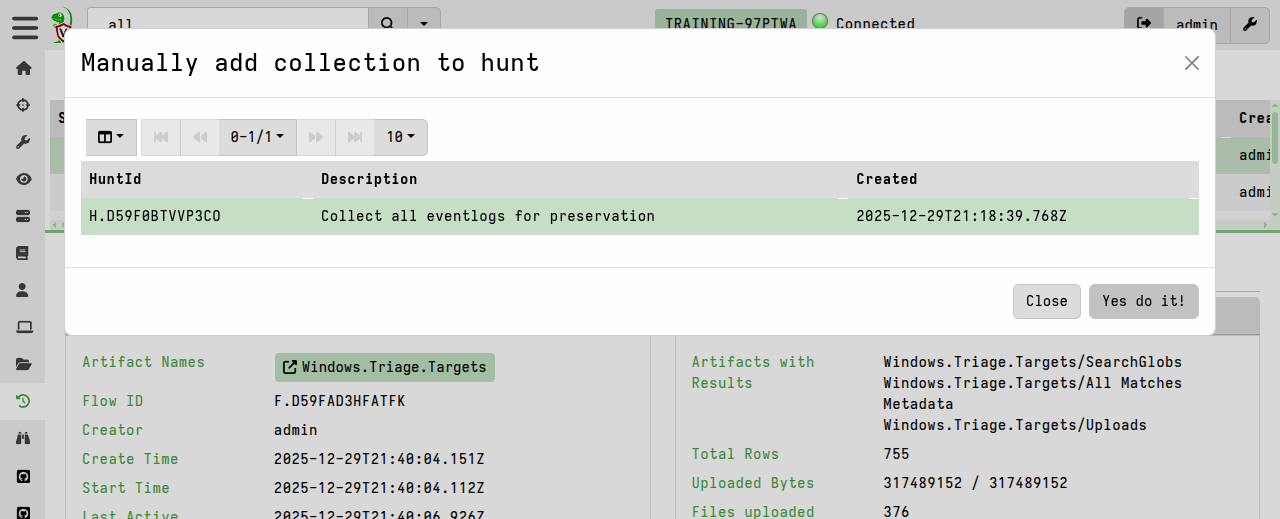This screenshot has height=519, width=1280.
Task: Jump to last page of hunts
Action: 355,137
